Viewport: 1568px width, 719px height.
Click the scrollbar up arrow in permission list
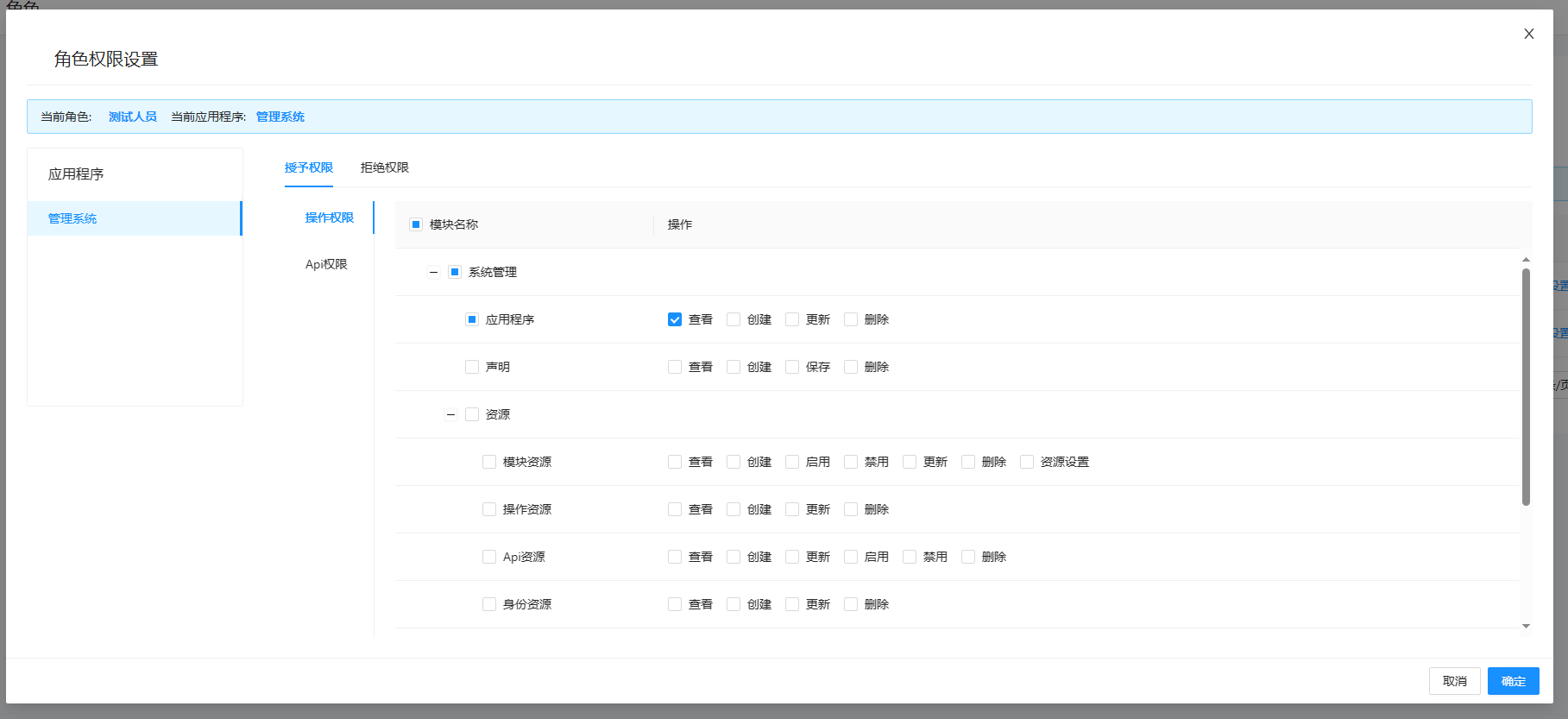[1526, 259]
